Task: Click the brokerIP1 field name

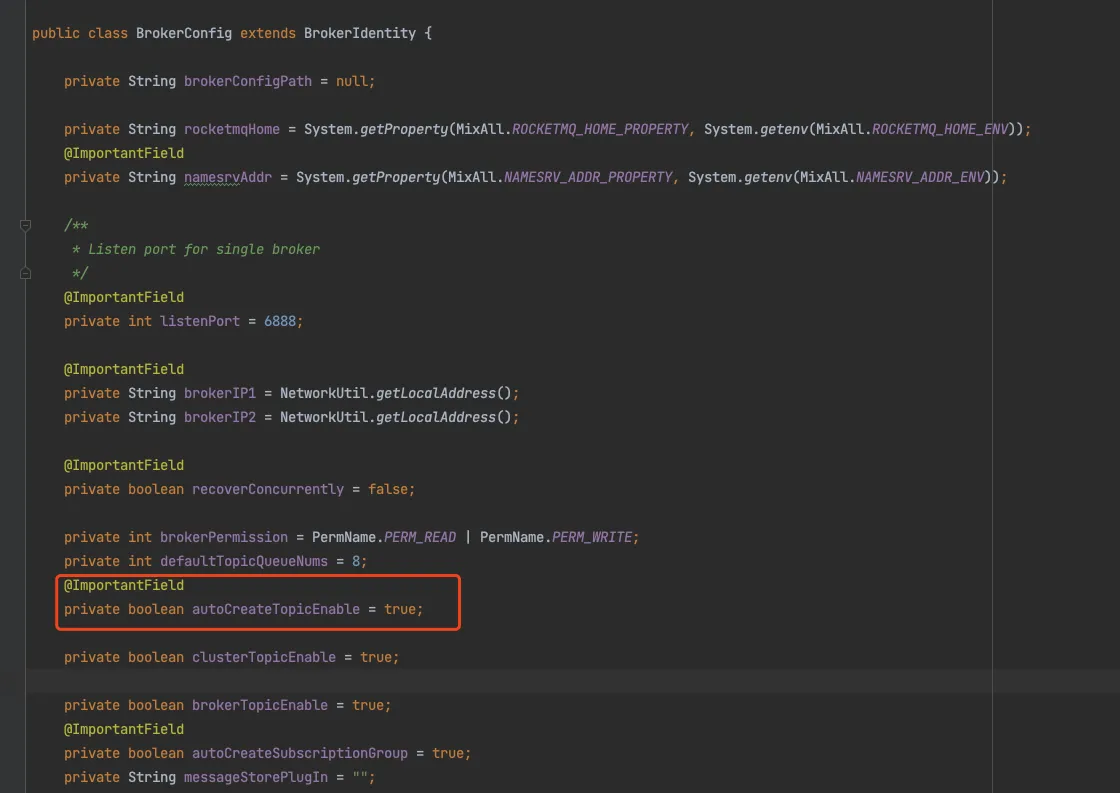Action: [x=220, y=393]
